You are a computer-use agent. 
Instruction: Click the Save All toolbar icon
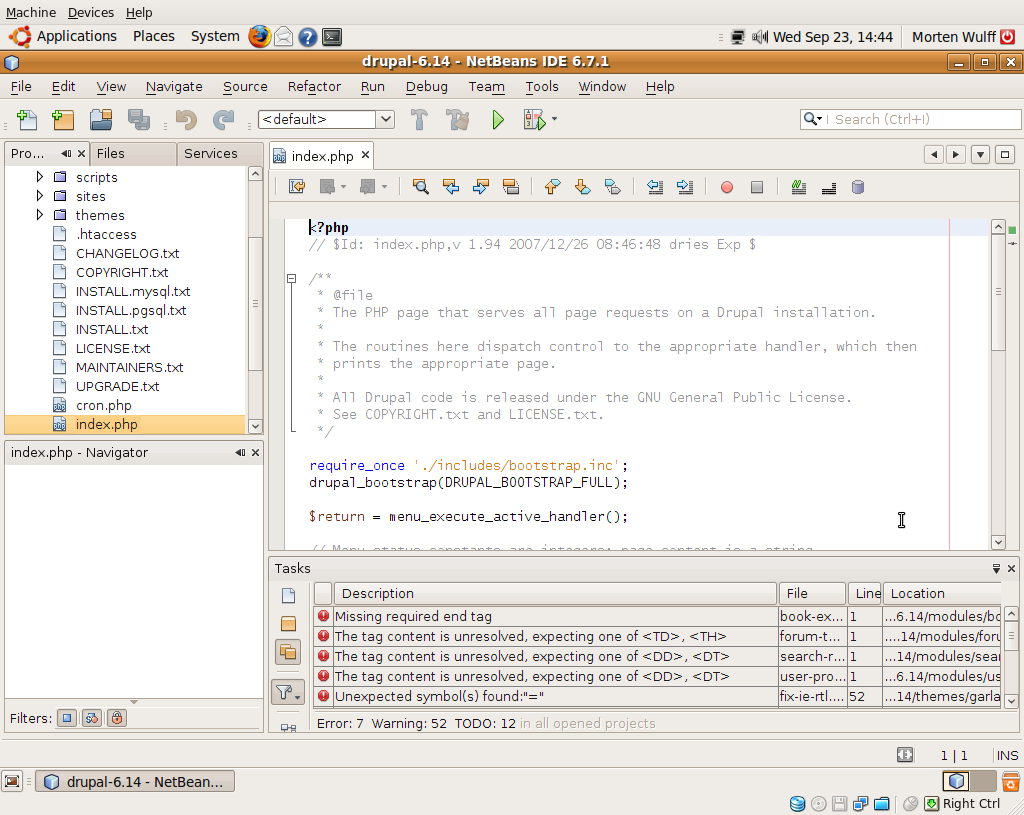[x=138, y=120]
